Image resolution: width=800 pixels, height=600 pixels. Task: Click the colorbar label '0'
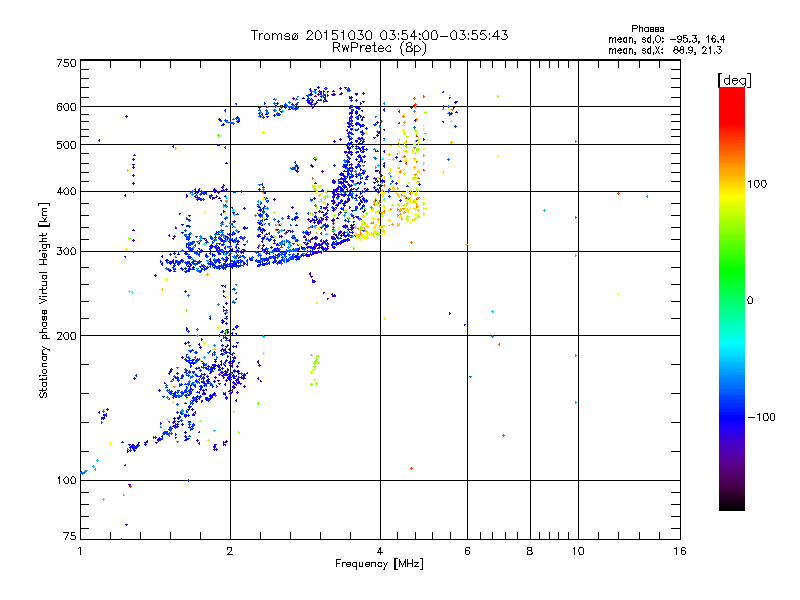coord(750,301)
